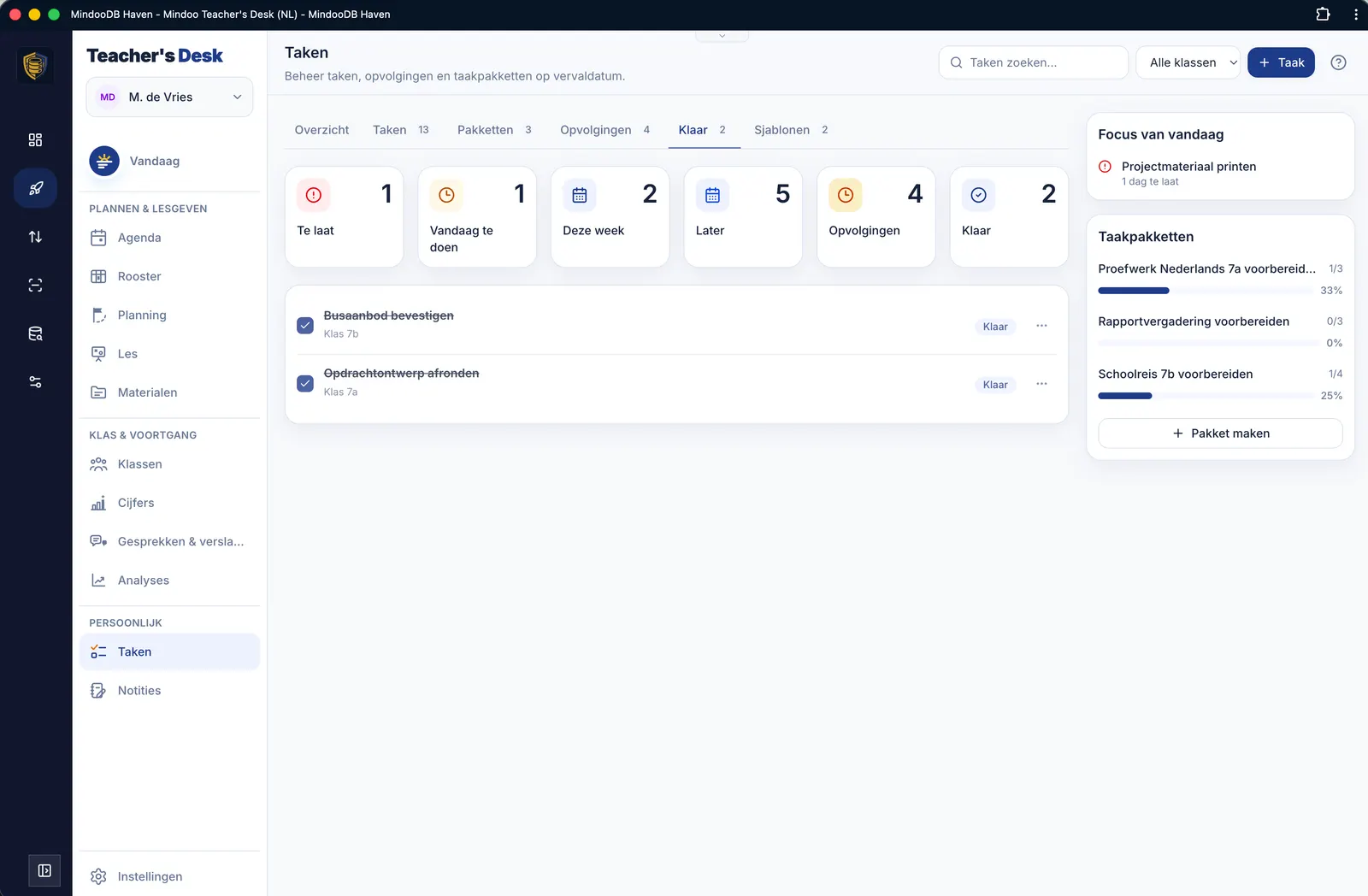
Task: Open the Te laat summary card
Action: (345, 216)
